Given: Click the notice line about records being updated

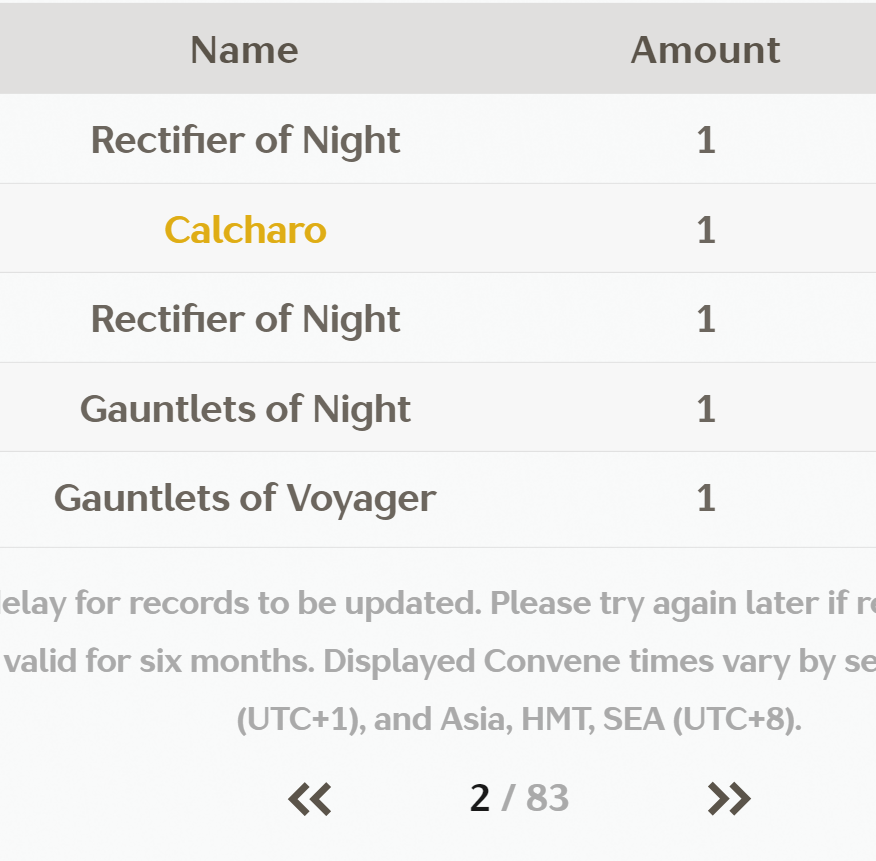Looking at the screenshot, I should pos(438,603).
